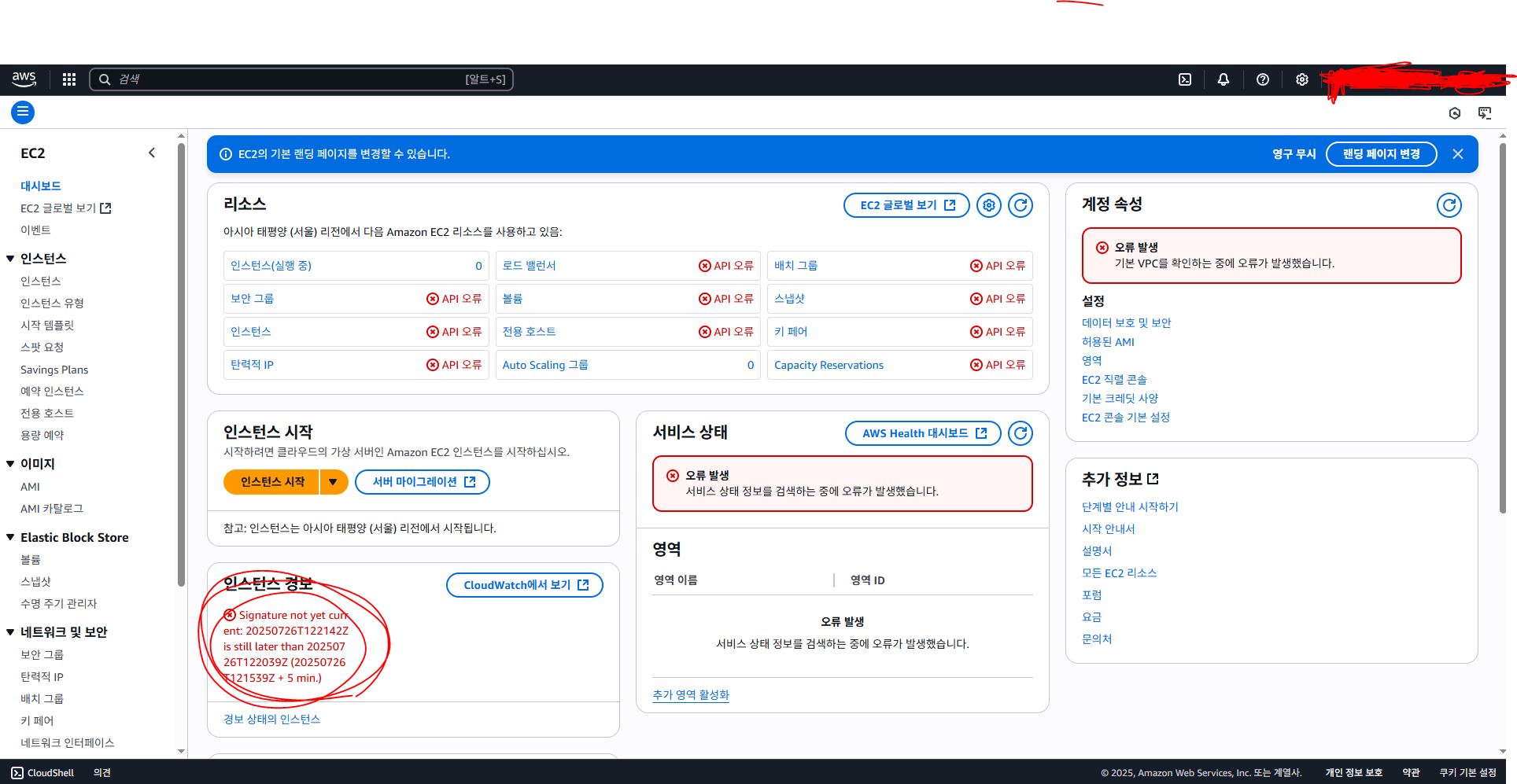Open 추가 영역 활성화 link
1517x784 pixels.
(x=691, y=695)
